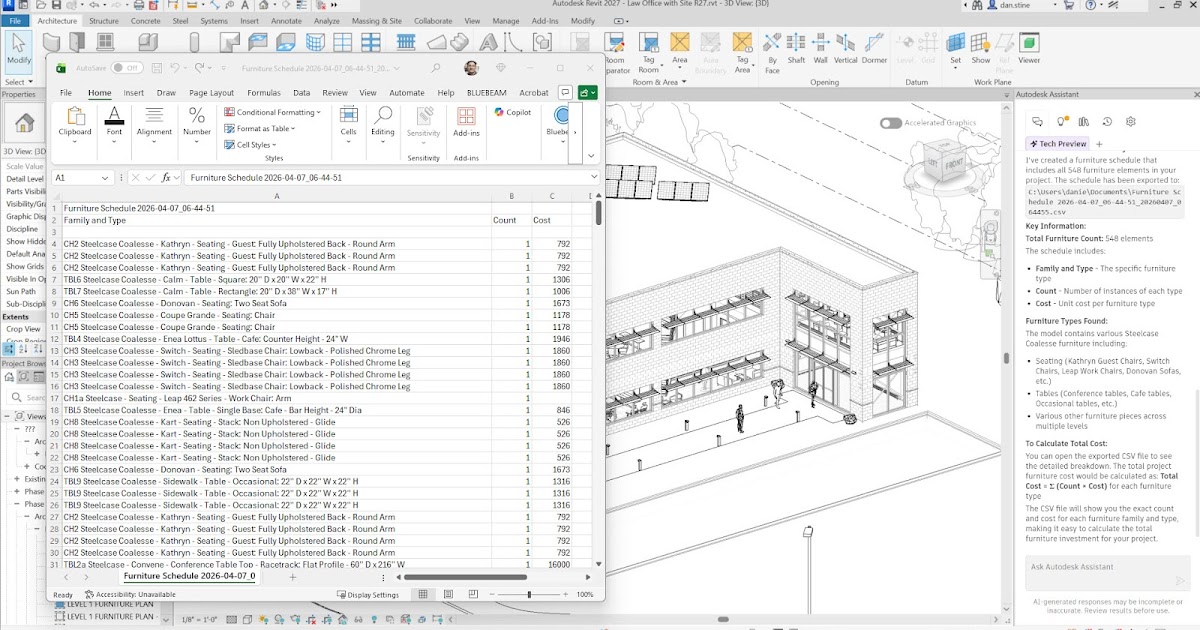1200x630 pixels.
Task: Select the Wall opening tool
Action: coord(820,48)
